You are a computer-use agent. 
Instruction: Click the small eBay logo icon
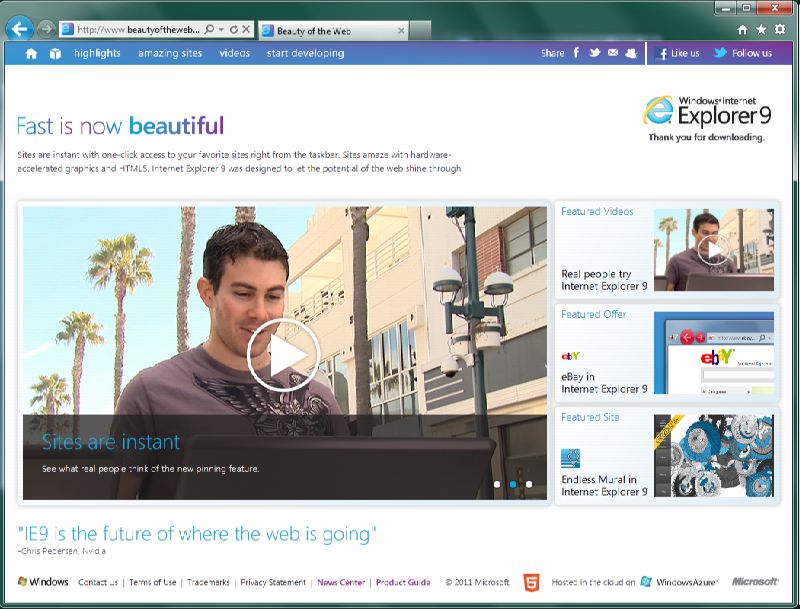(570, 356)
